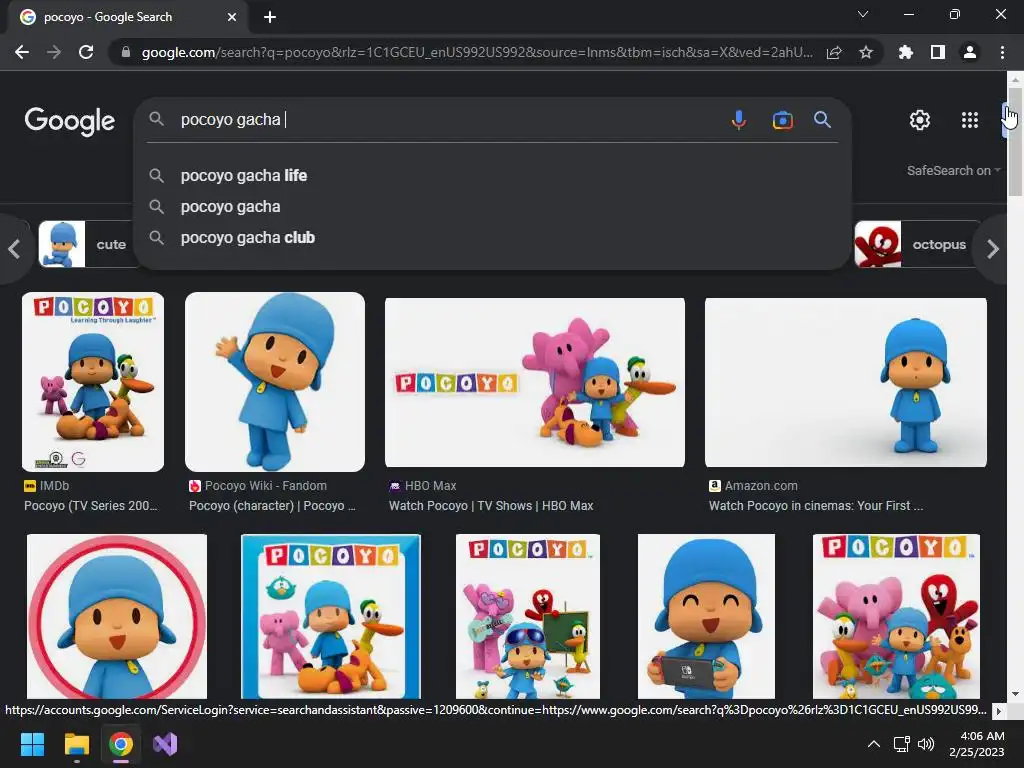Click the Chrome taskbar icon
Screen dimensions: 1024x768
[x=121, y=744]
